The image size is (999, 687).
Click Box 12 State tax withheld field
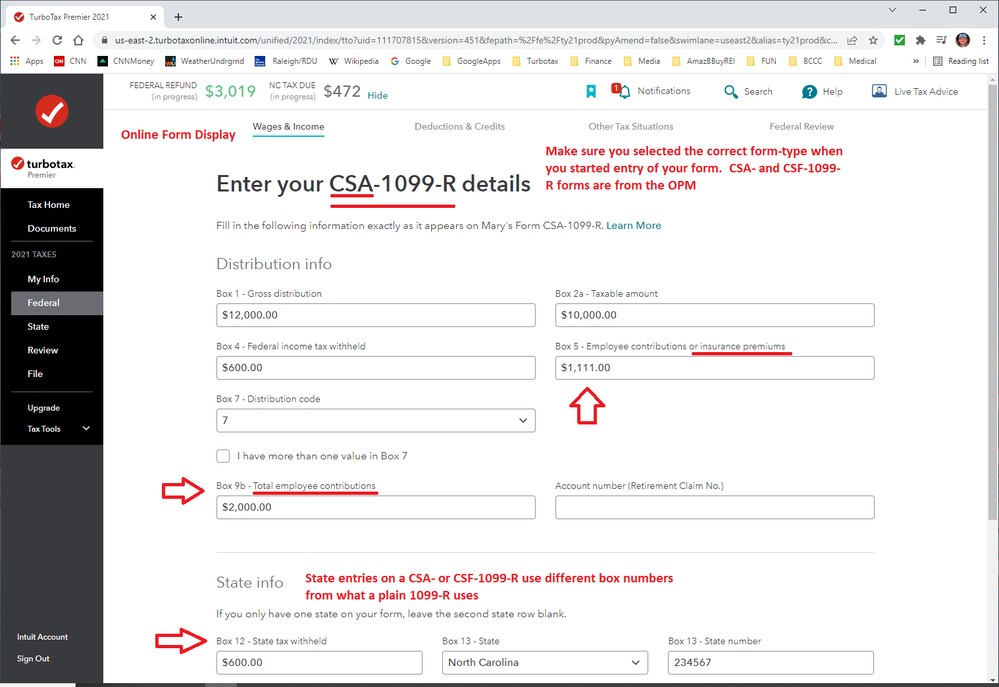pos(319,663)
